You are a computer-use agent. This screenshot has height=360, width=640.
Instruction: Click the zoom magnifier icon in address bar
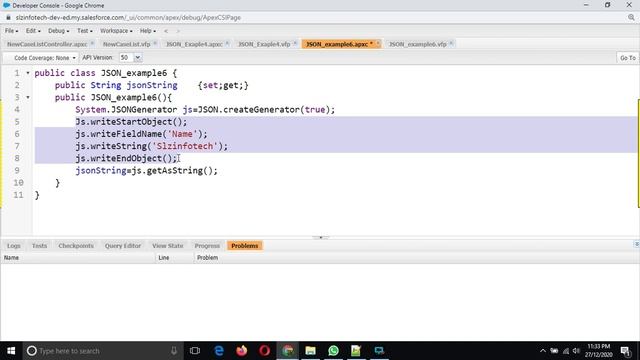(631, 18)
